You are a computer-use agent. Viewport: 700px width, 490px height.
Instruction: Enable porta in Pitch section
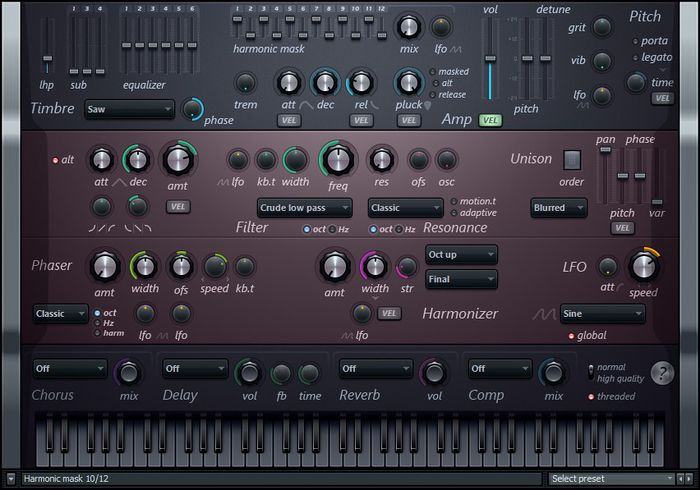(637, 41)
